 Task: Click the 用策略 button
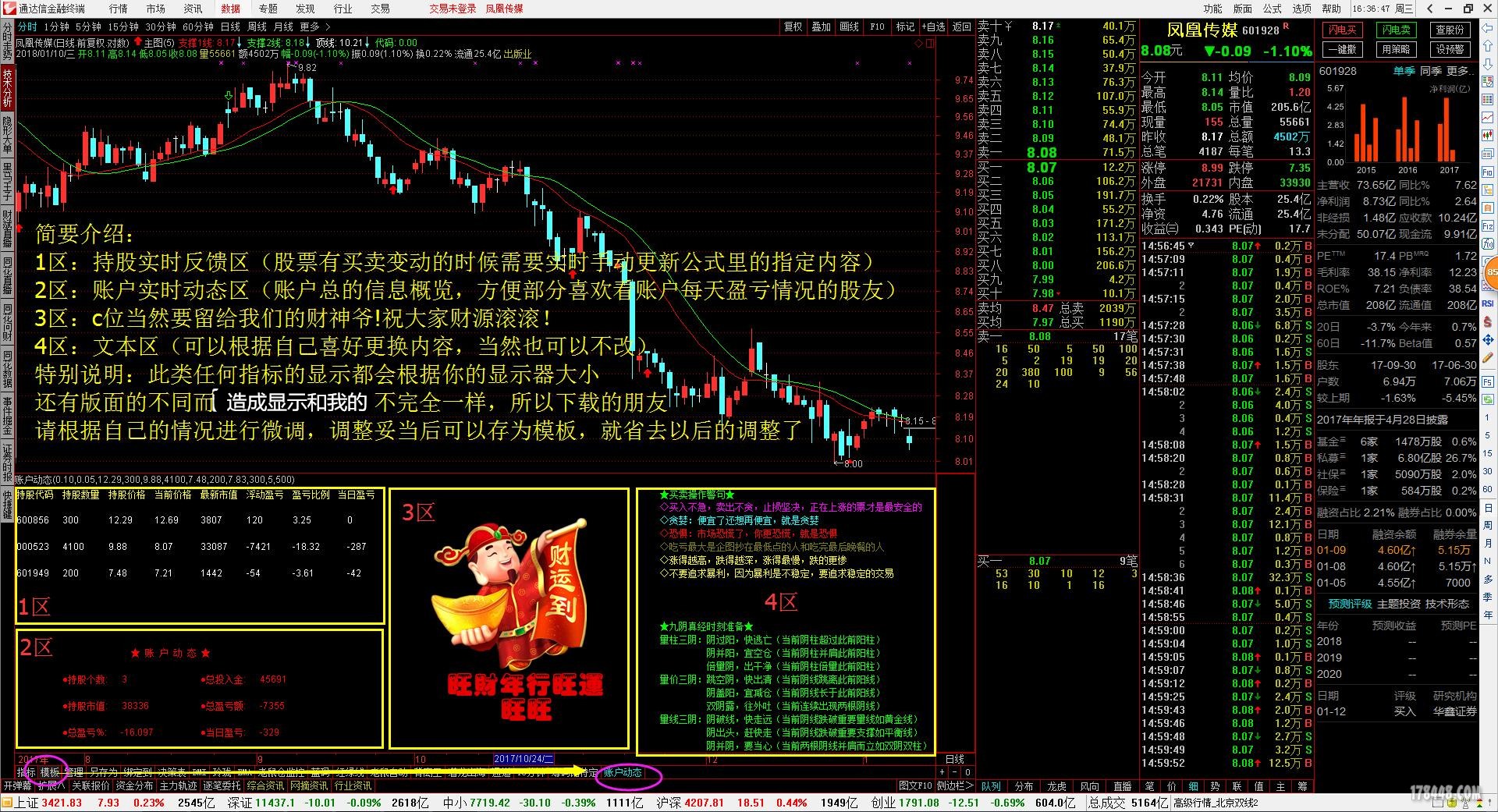click(x=1397, y=49)
